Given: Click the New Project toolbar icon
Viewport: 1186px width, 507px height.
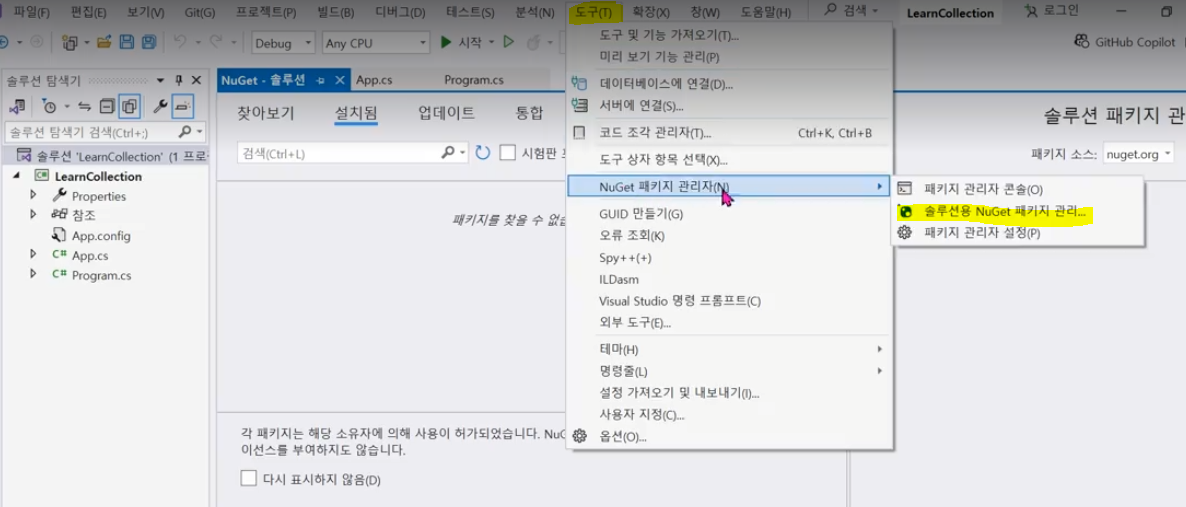Looking at the screenshot, I should point(72,42).
